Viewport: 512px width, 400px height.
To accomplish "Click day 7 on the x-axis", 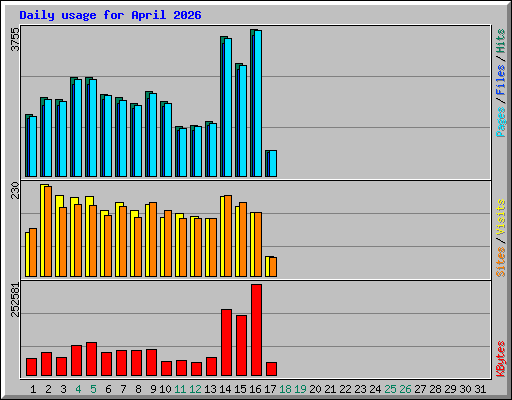I will (123, 389).
